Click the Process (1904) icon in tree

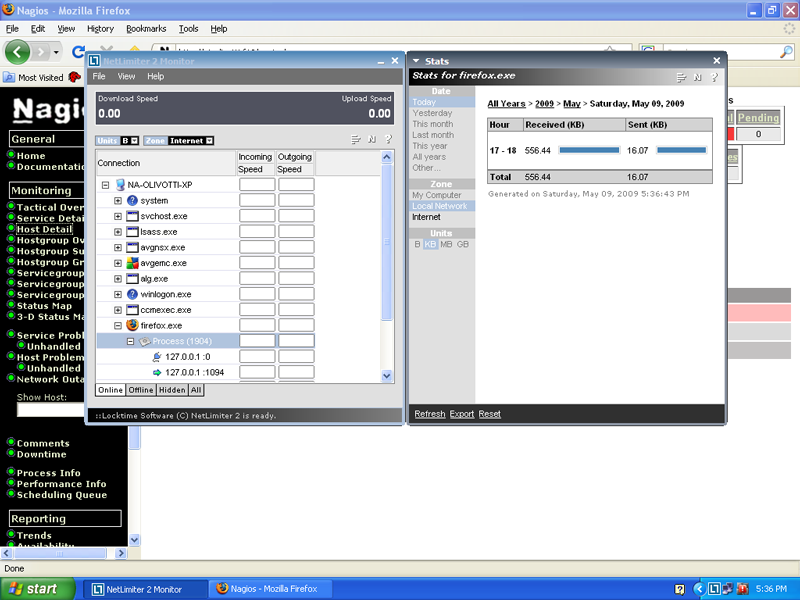coord(145,341)
